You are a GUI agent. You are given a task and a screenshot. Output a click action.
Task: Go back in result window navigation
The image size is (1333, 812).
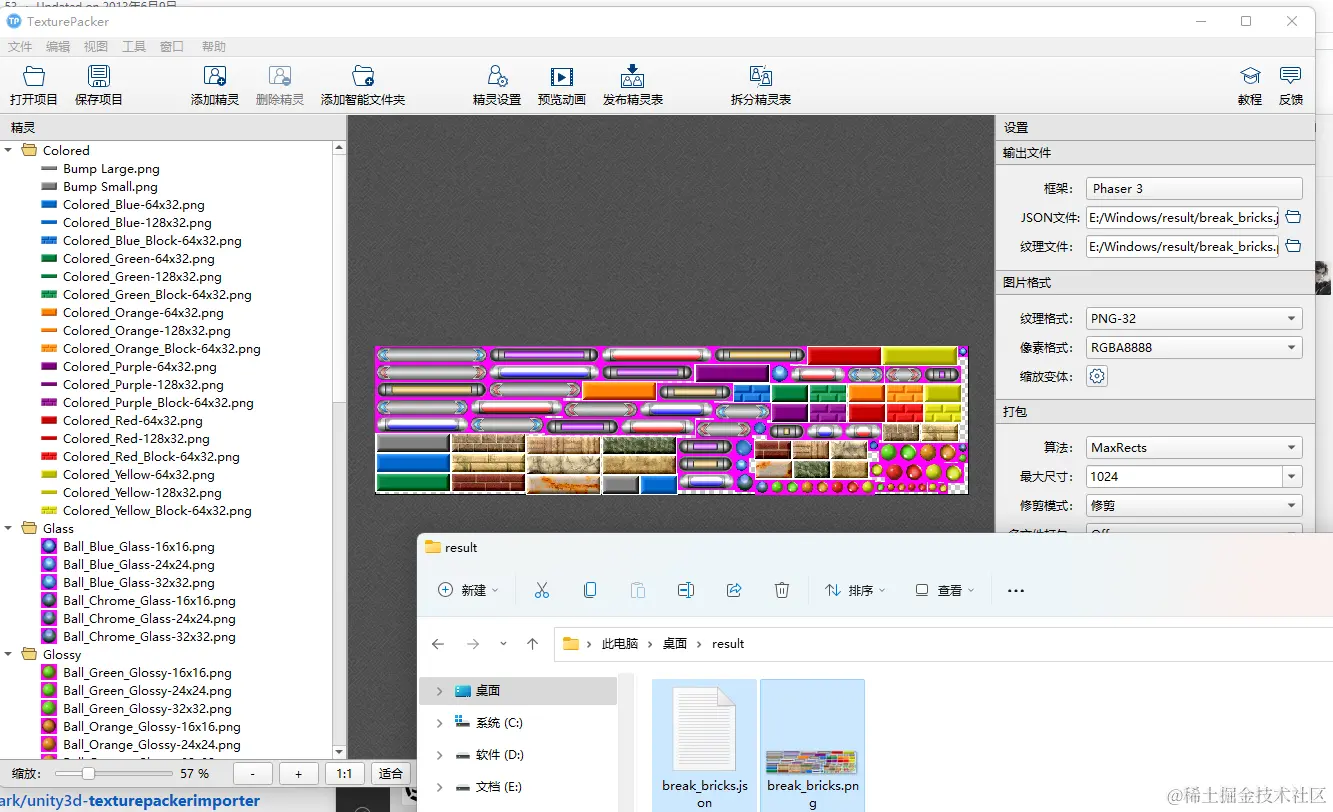438,644
